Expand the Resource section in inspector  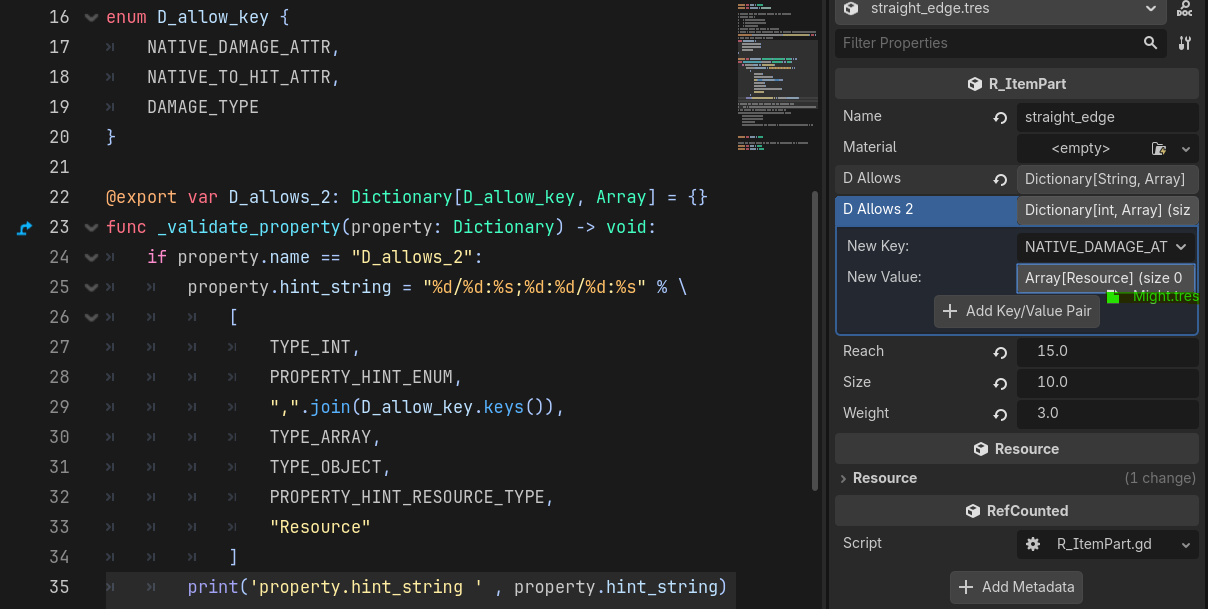click(843, 478)
